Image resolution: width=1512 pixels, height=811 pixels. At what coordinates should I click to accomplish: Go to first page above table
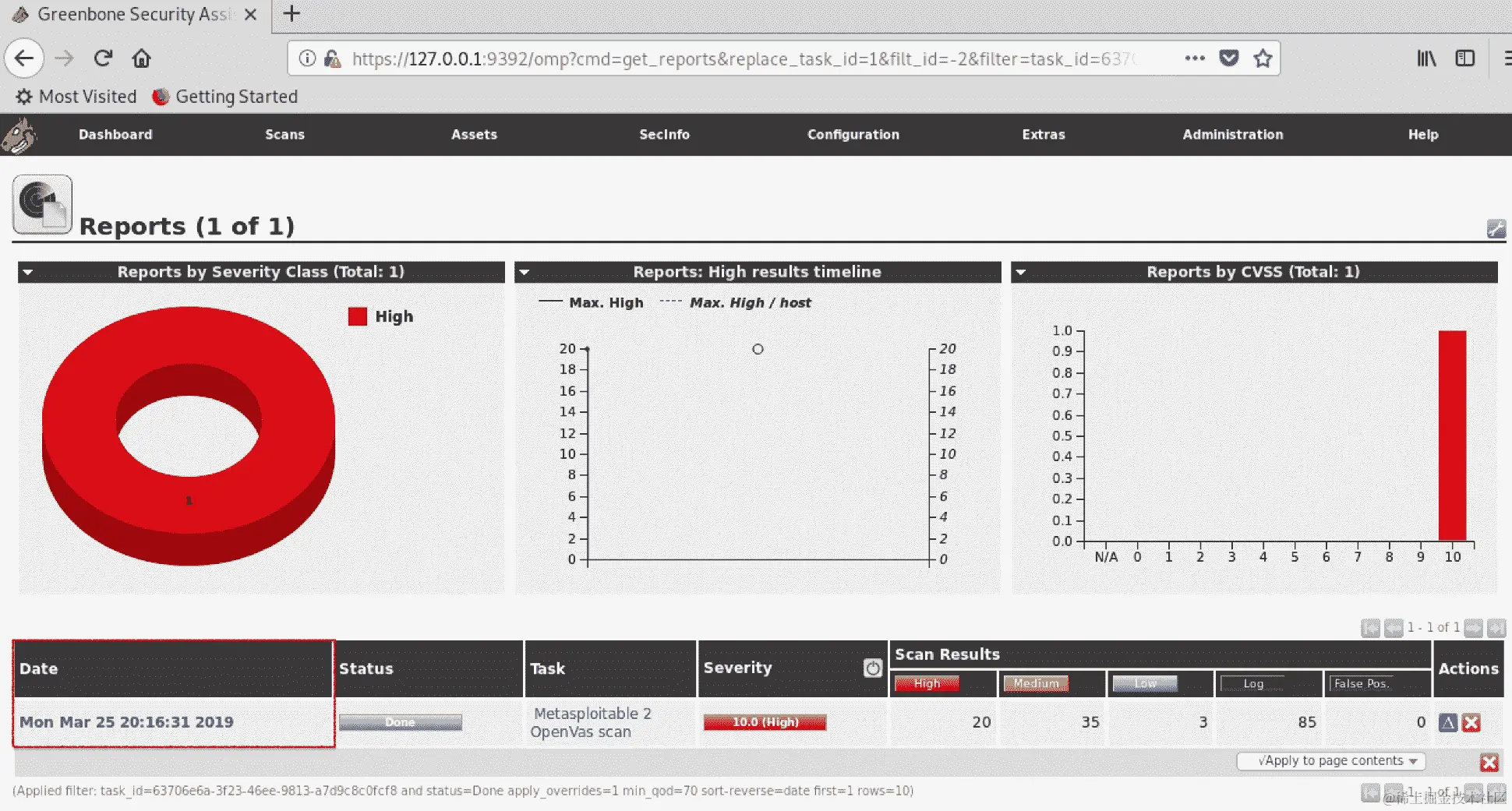(x=1370, y=628)
